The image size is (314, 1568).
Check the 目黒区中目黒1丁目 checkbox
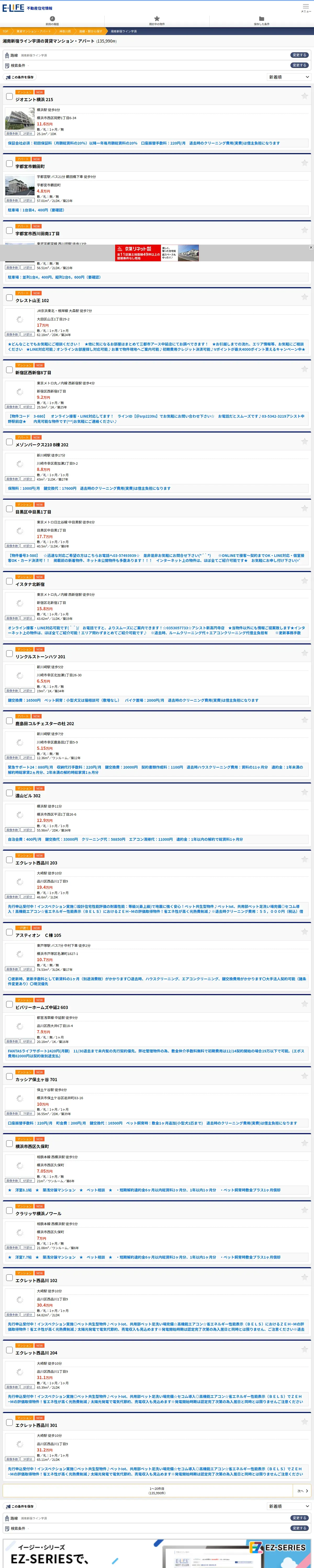click(9, 509)
